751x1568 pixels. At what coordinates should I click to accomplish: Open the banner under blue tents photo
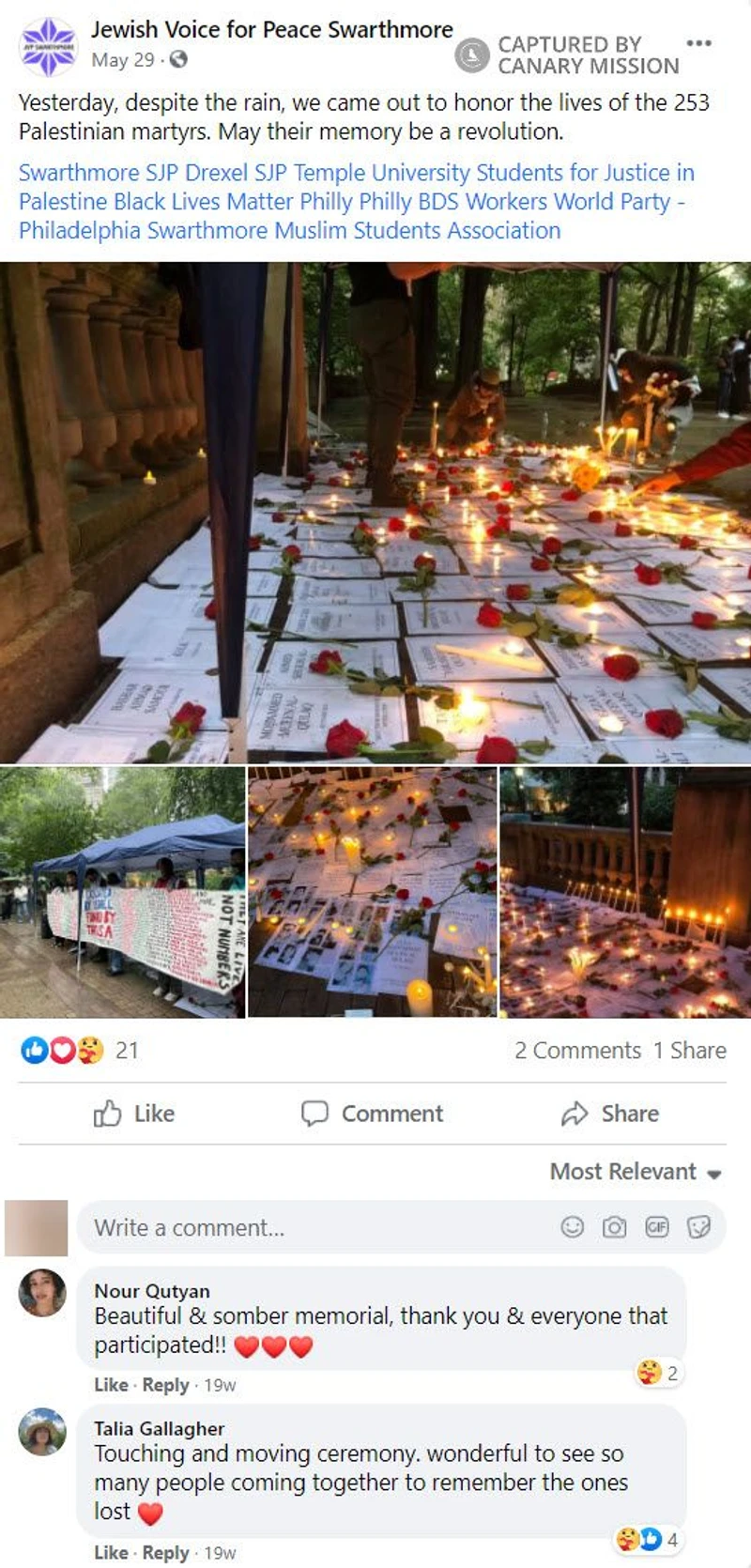pos(122,892)
